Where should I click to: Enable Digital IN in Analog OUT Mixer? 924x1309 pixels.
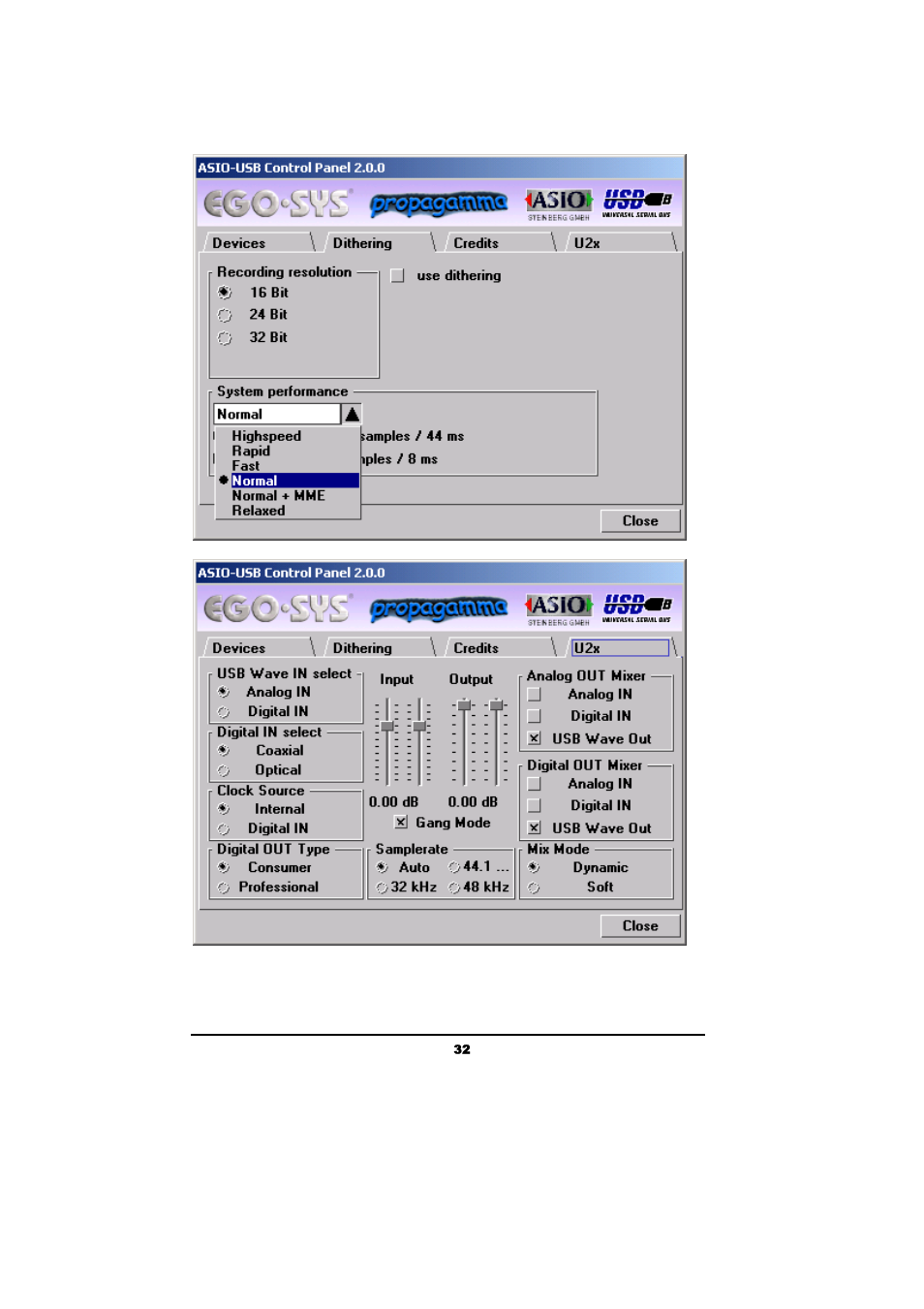tap(534, 716)
